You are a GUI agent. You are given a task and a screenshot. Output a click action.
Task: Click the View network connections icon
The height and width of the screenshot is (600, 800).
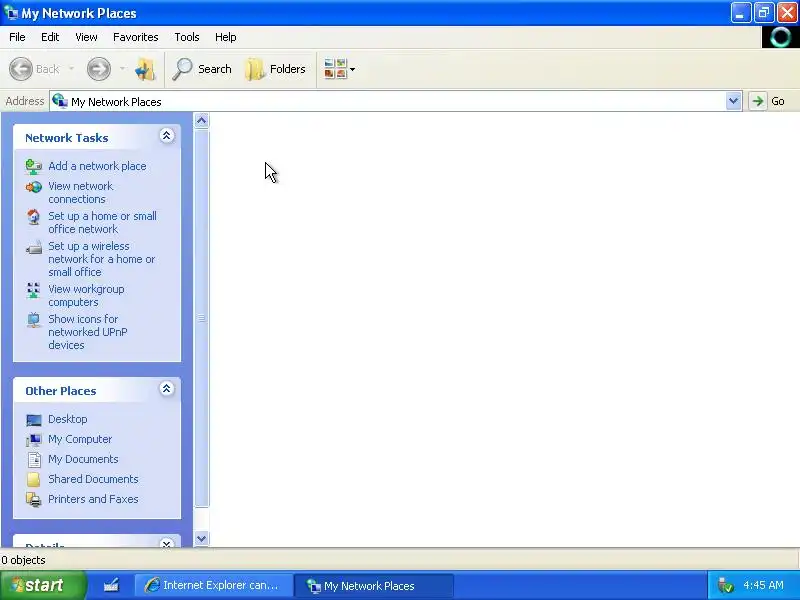pos(34,187)
